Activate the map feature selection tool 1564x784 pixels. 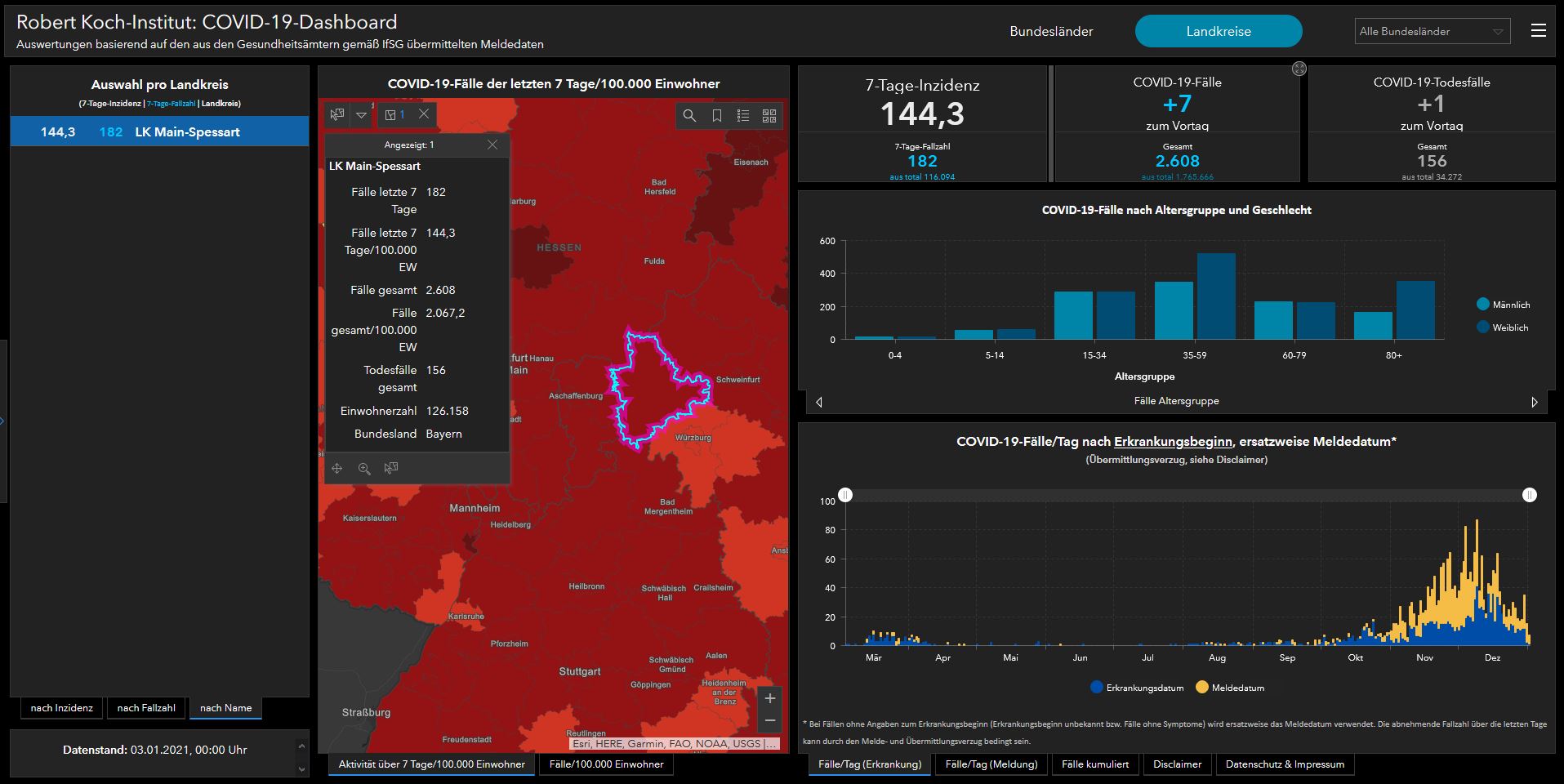337,115
